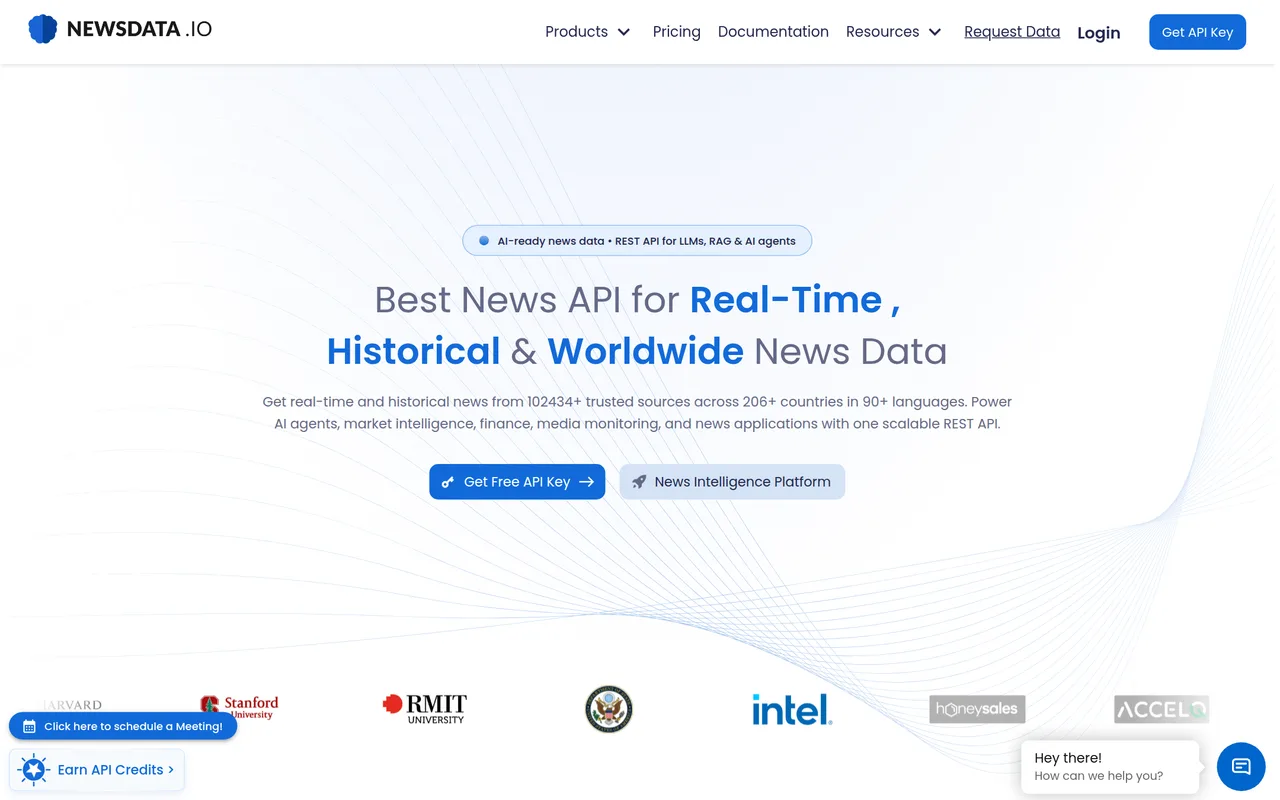Screen dimensions: 1280x800
Task: Click the Intel logo
Action: 792,709
